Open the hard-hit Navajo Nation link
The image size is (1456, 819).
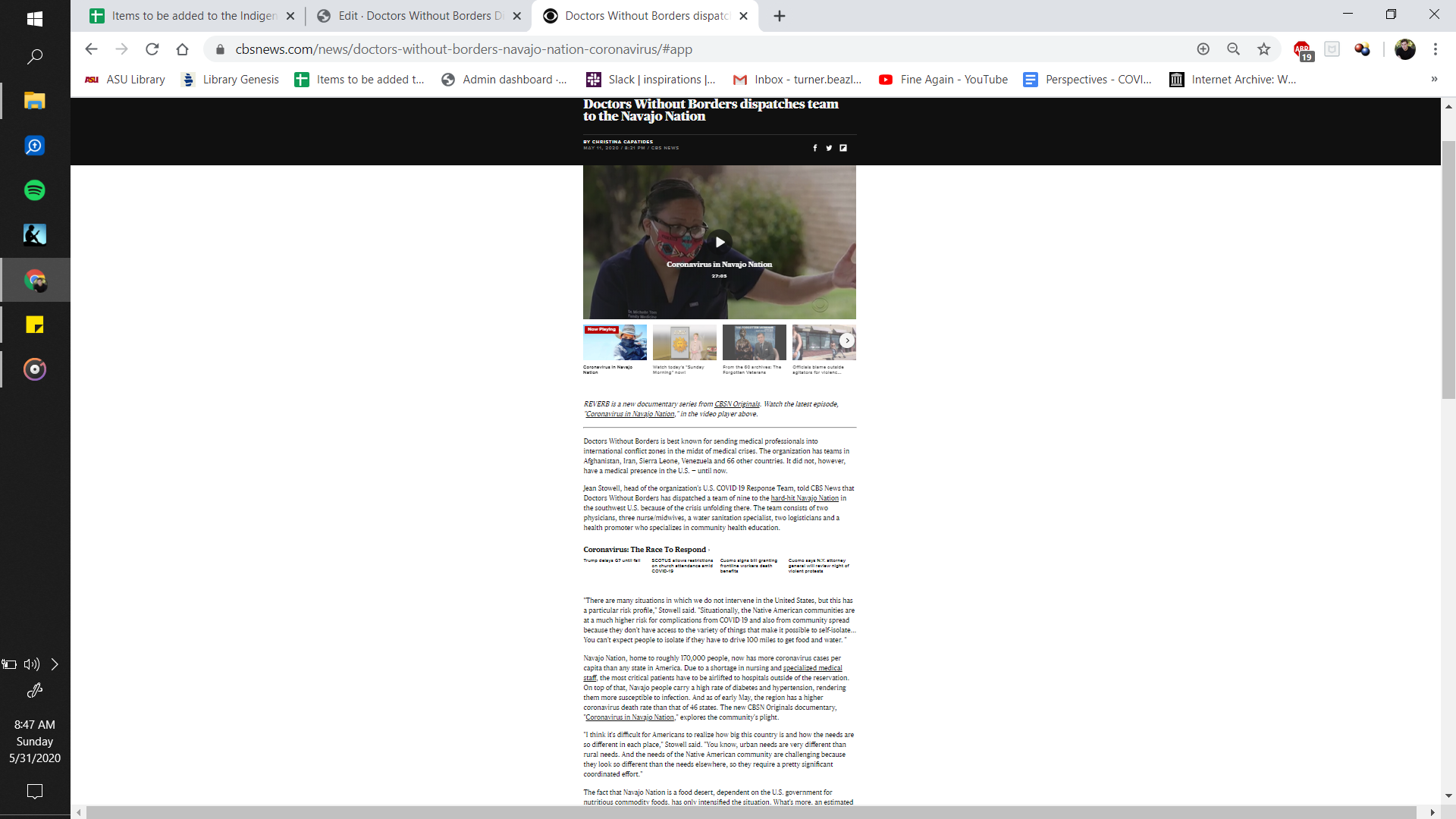[804, 499]
